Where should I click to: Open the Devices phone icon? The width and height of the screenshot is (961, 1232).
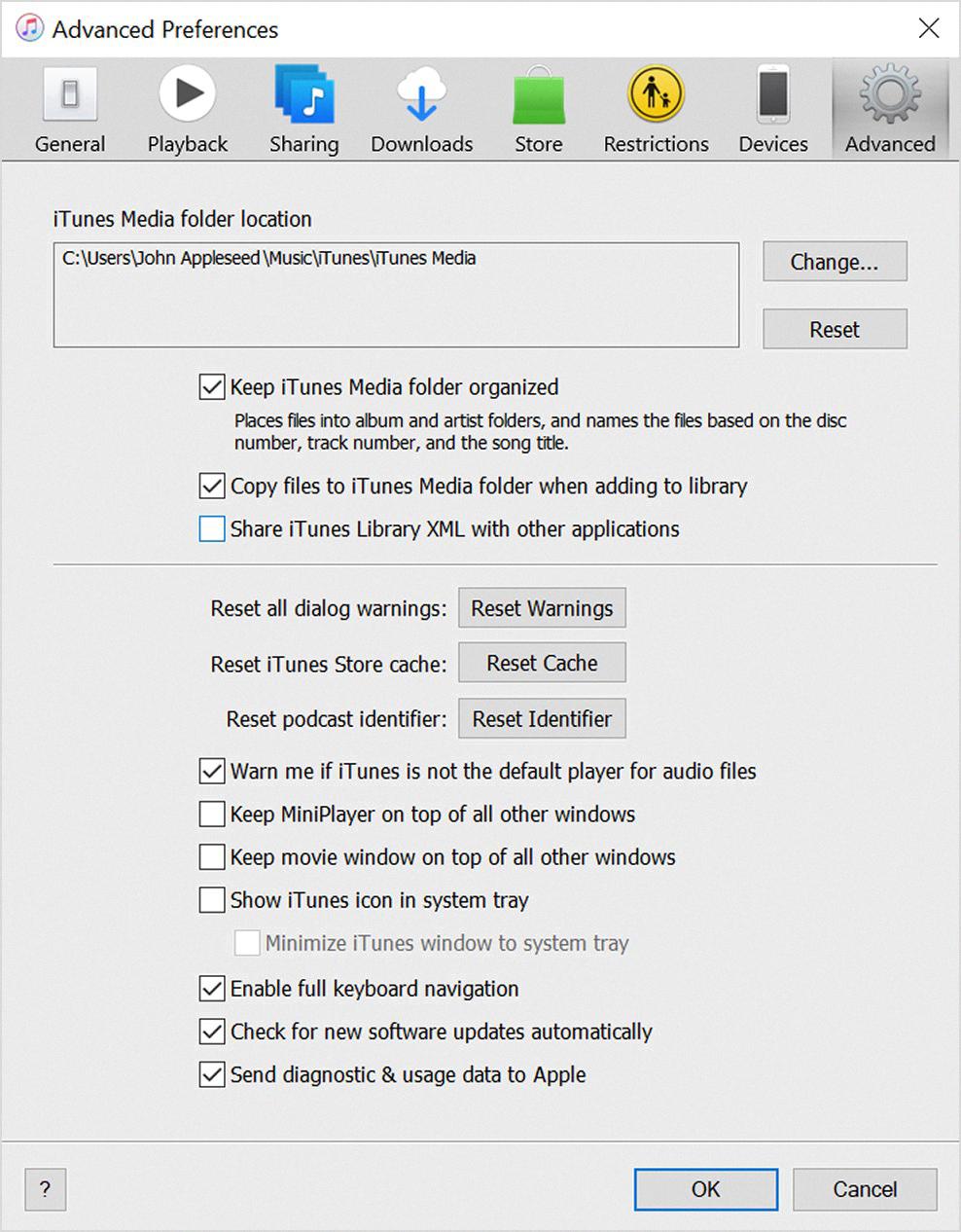pyautogui.click(x=773, y=94)
